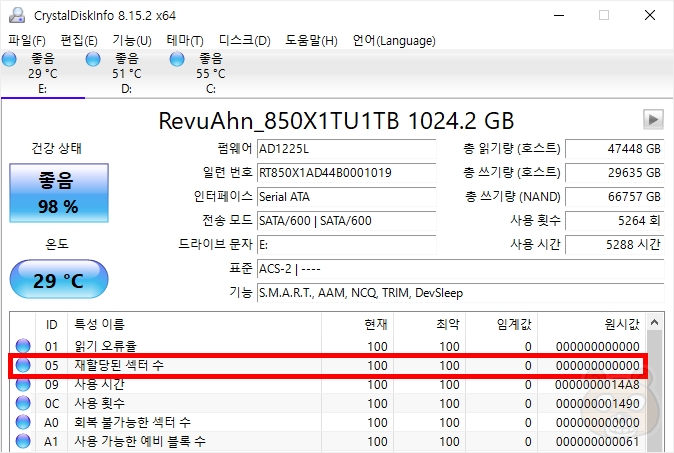The width and height of the screenshot is (674, 453).
Task: Click the attribute list vertical scrollbar track
Action: coord(655,391)
